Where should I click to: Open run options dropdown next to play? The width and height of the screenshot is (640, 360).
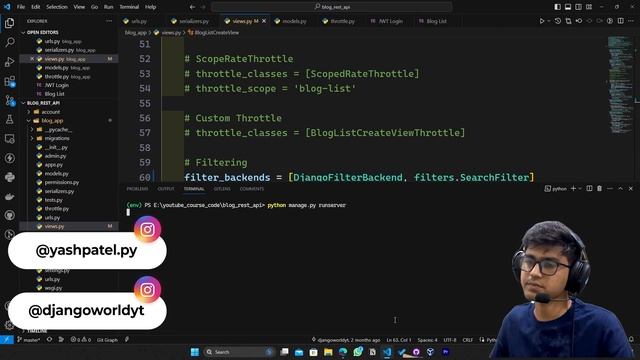(549, 21)
